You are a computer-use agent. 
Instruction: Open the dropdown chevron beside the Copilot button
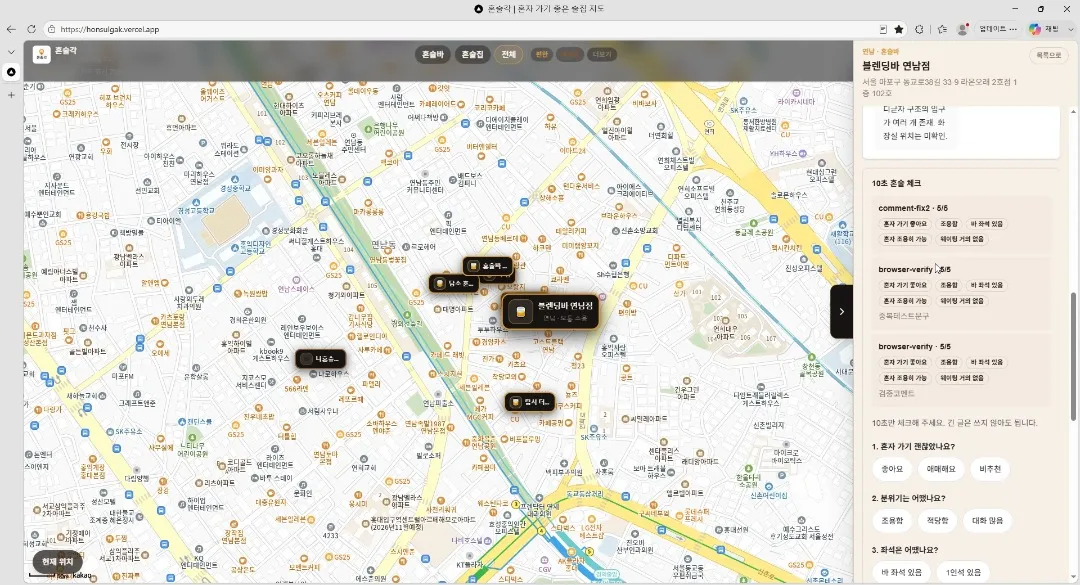click(x=1070, y=29)
